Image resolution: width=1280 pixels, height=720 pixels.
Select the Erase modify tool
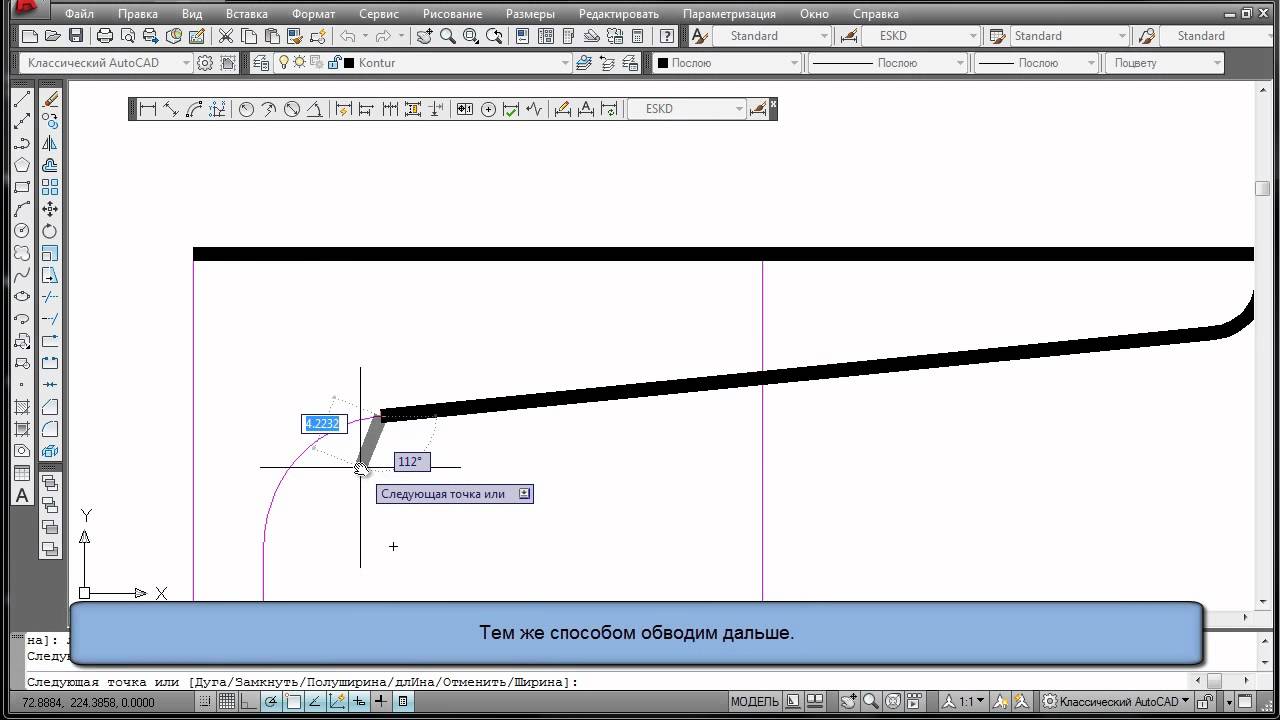pyautogui.click(x=50, y=99)
